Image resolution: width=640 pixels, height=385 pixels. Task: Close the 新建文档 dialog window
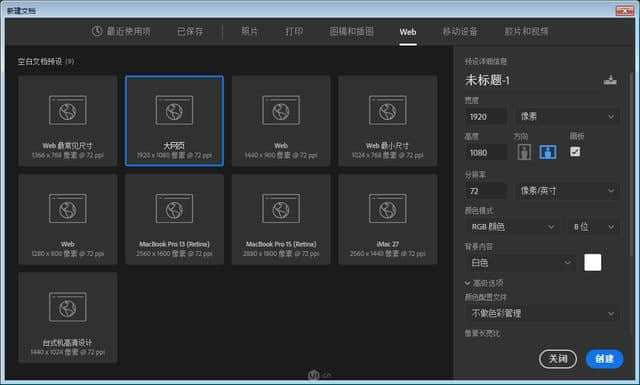tap(624, 11)
